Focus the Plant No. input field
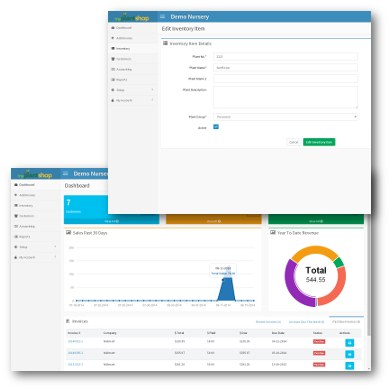 pyautogui.click(x=285, y=57)
